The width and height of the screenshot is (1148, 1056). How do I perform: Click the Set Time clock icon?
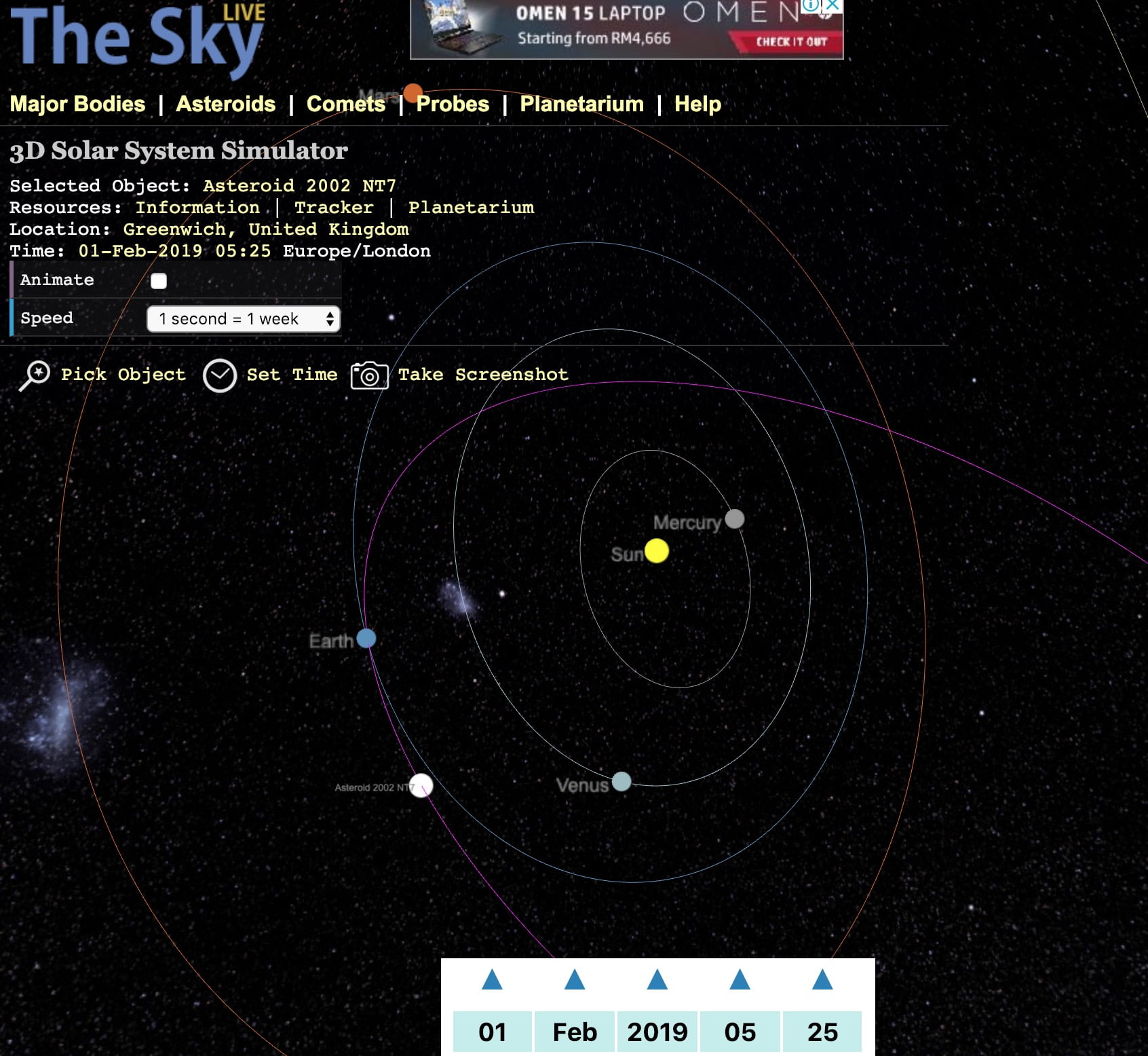[220, 375]
